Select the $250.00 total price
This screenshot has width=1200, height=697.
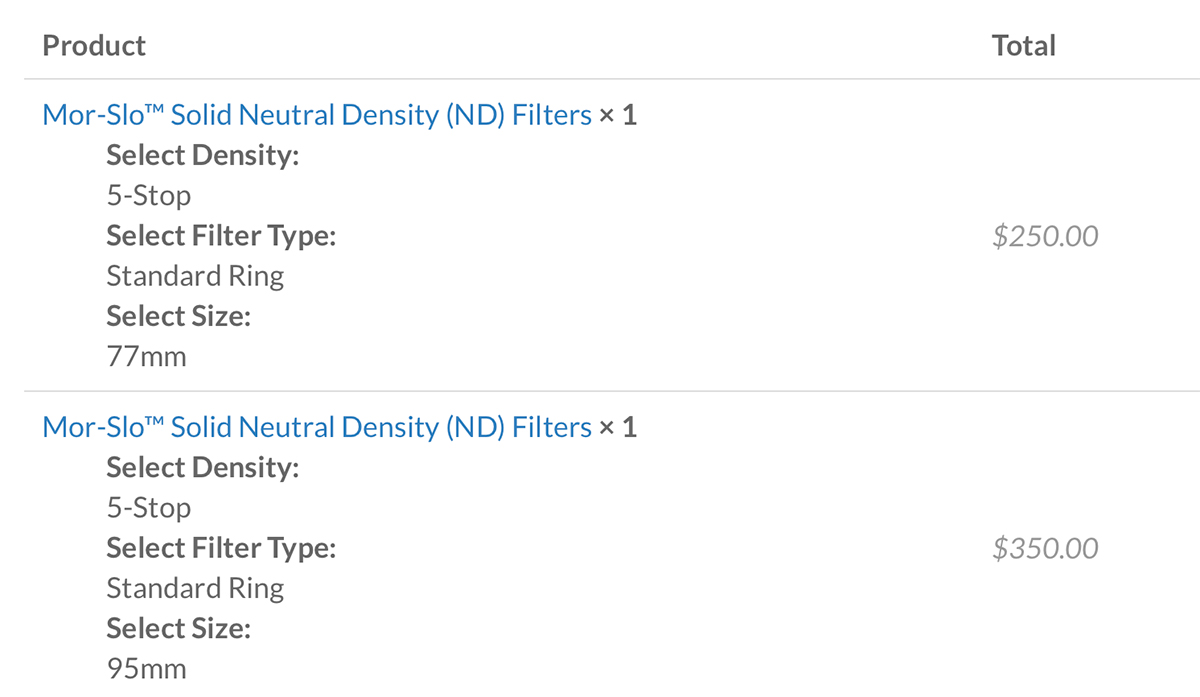pyautogui.click(x=1045, y=236)
